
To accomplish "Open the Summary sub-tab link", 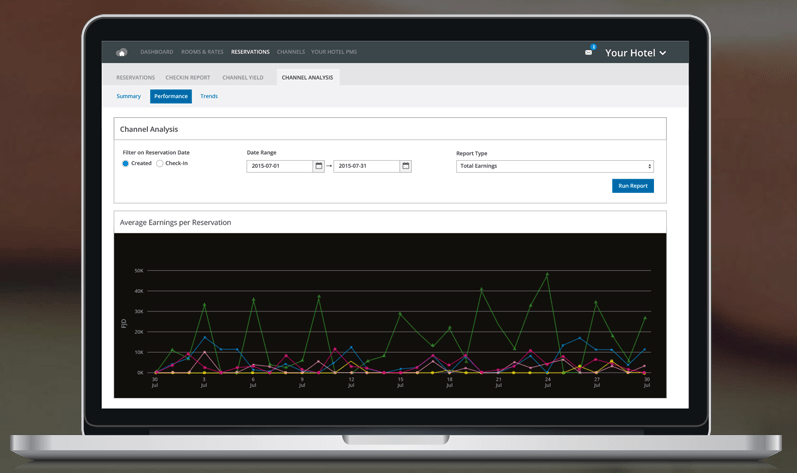I will click(x=129, y=96).
